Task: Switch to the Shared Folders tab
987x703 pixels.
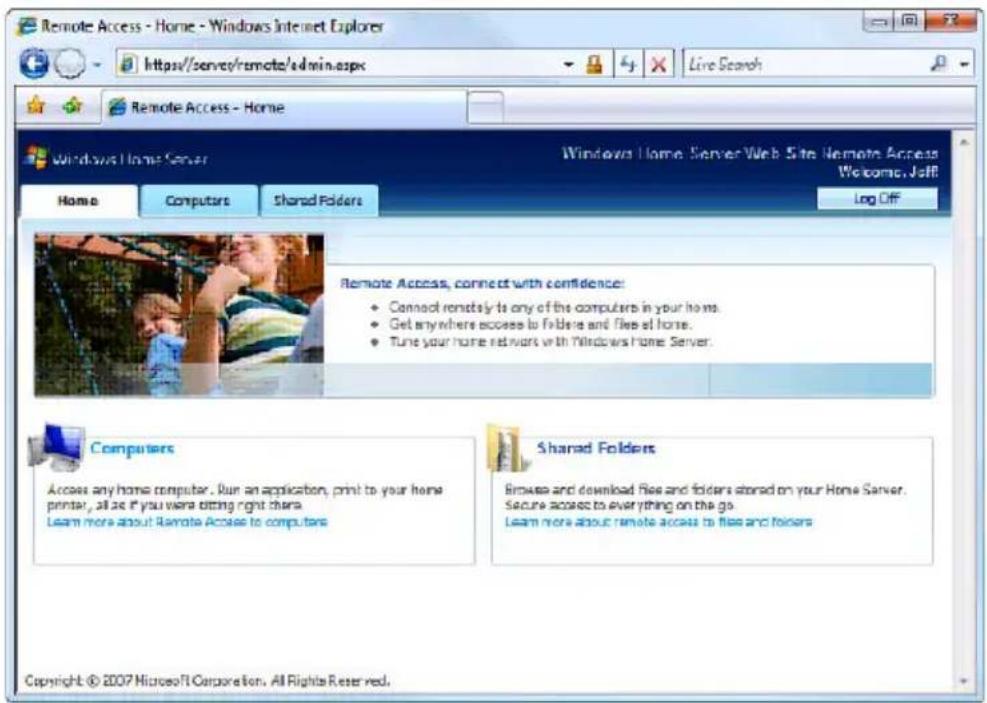Action: 319,201
